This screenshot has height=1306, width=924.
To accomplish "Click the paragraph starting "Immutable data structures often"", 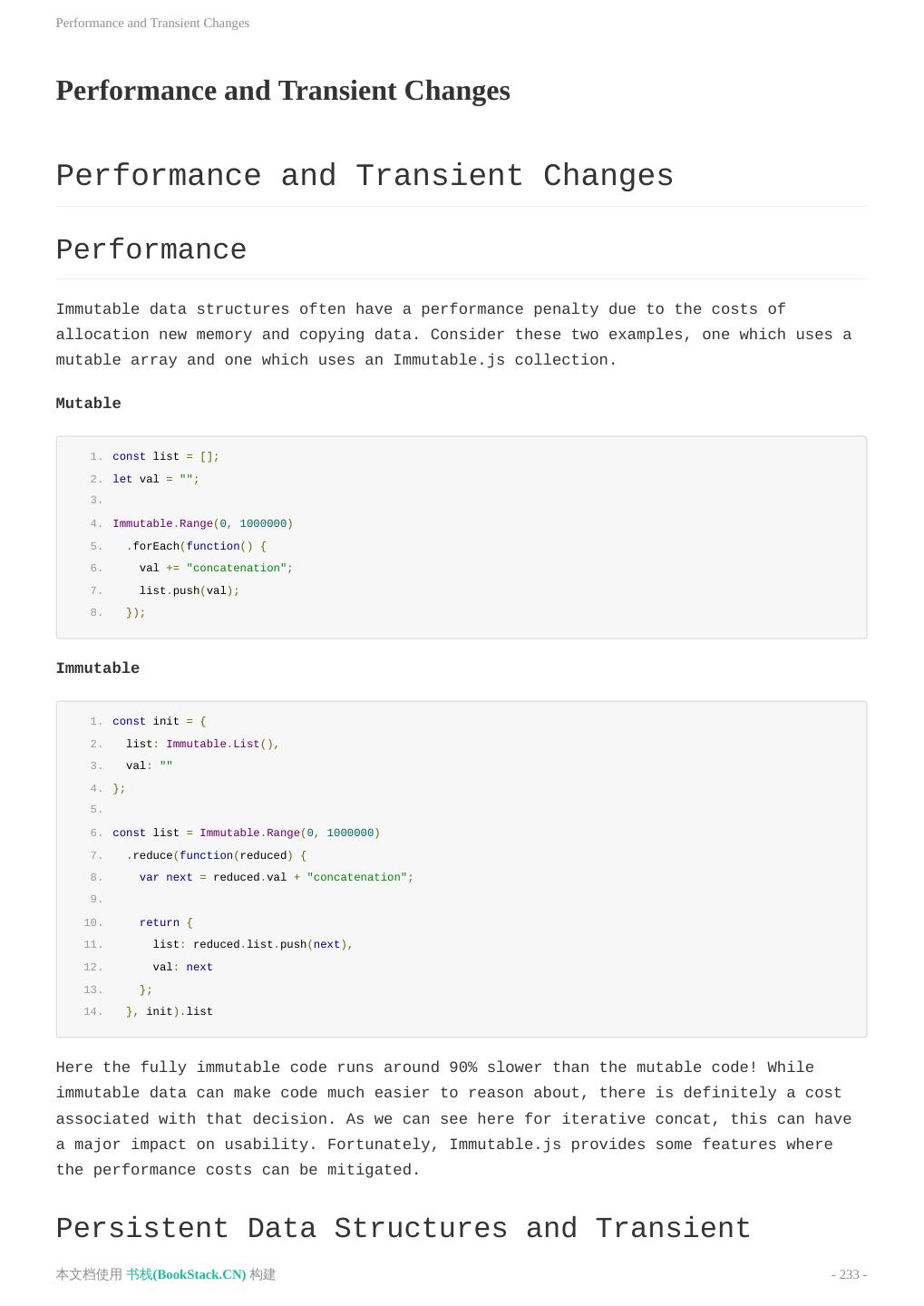I will click(x=453, y=335).
